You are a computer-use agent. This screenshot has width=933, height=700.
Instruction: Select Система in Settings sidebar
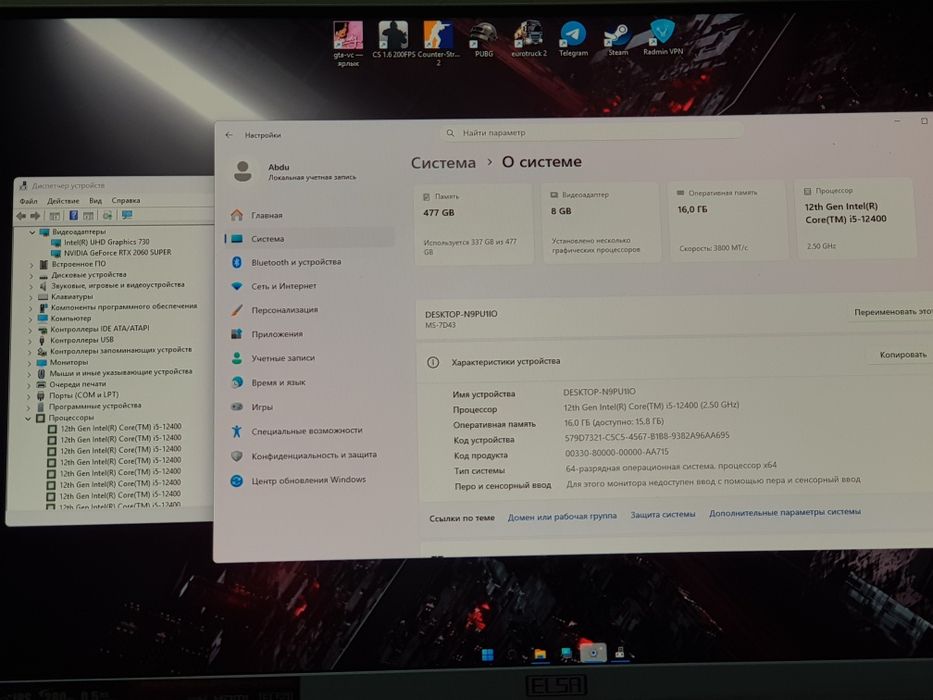309,239
